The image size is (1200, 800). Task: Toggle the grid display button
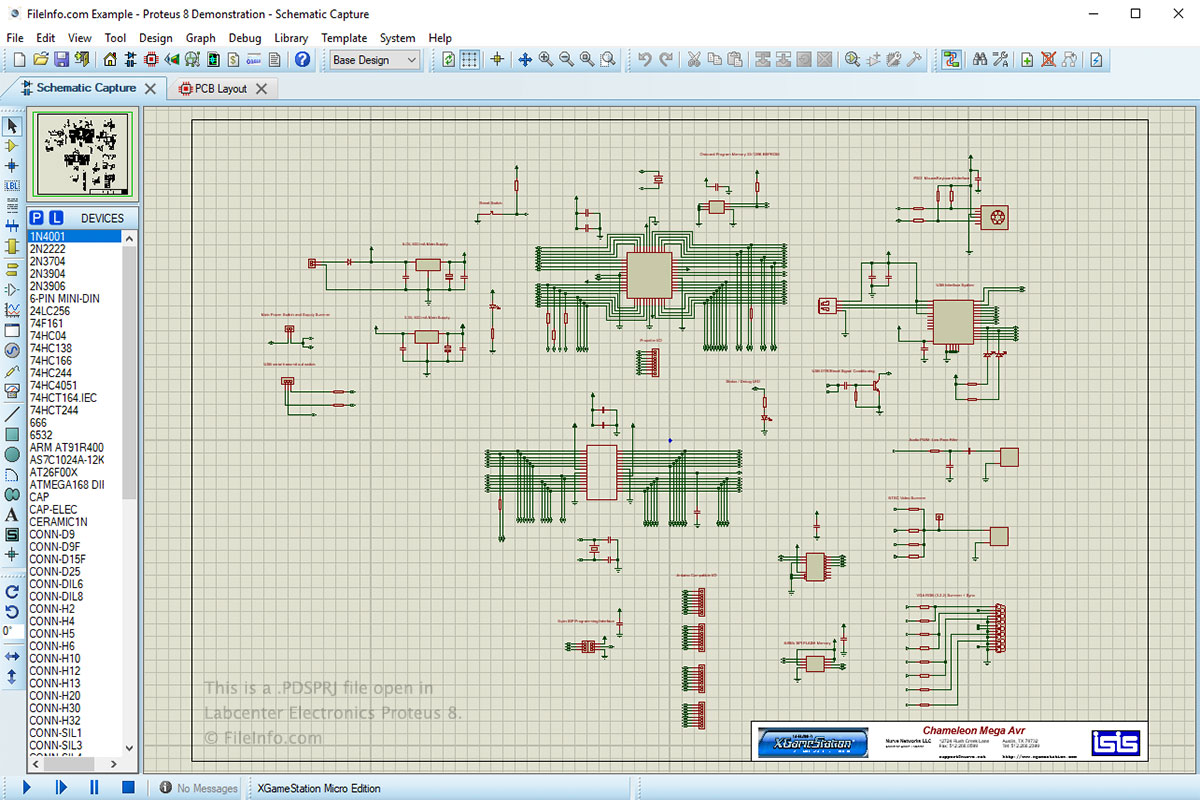(469, 60)
